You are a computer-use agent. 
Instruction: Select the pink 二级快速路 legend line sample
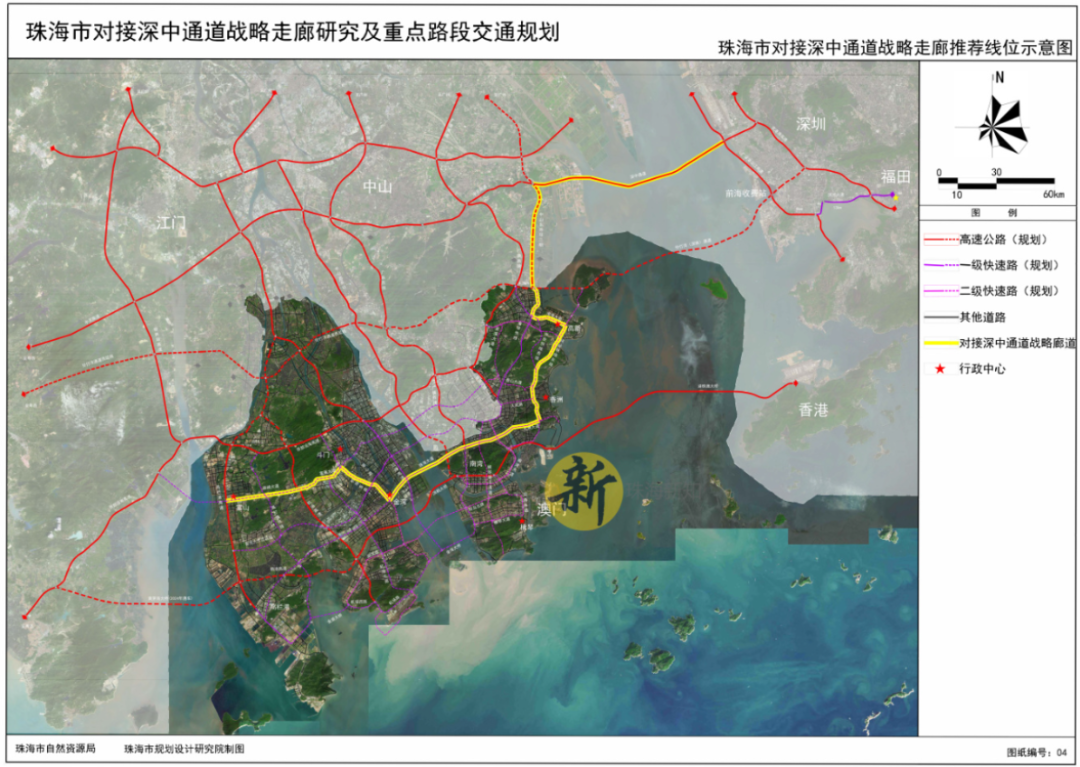[x=942, y=291]
